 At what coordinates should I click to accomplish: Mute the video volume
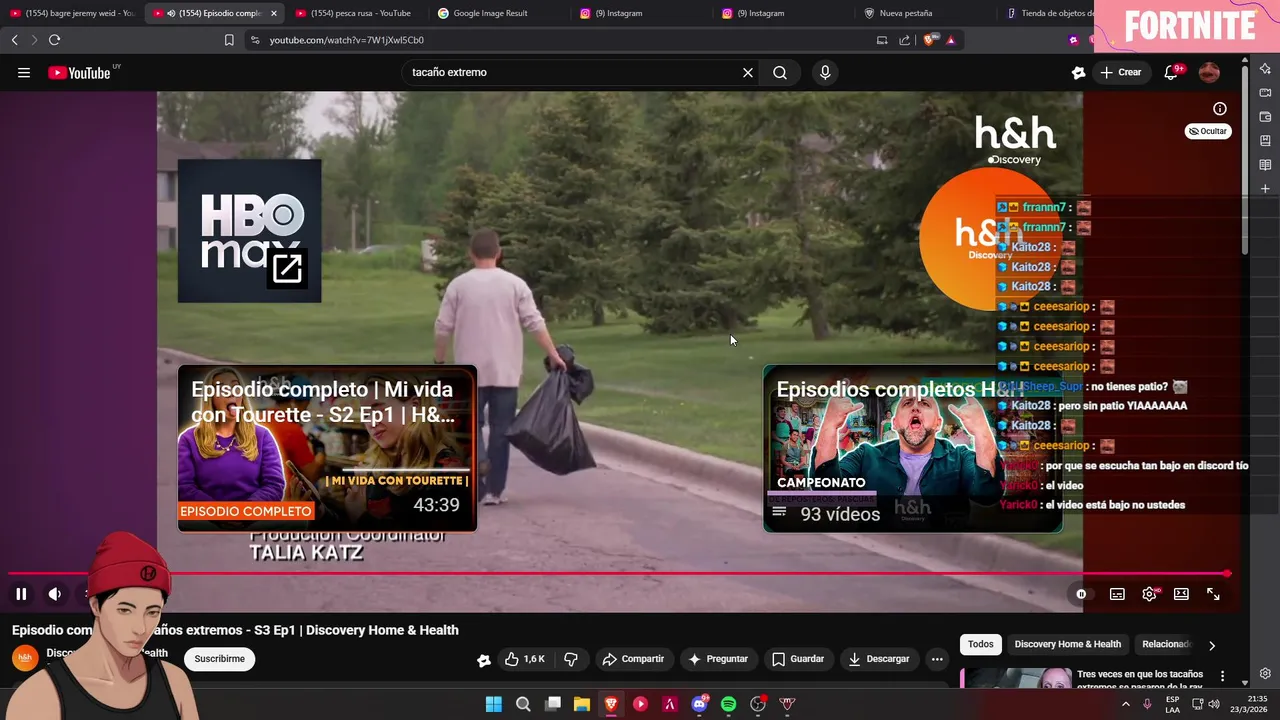55,594
